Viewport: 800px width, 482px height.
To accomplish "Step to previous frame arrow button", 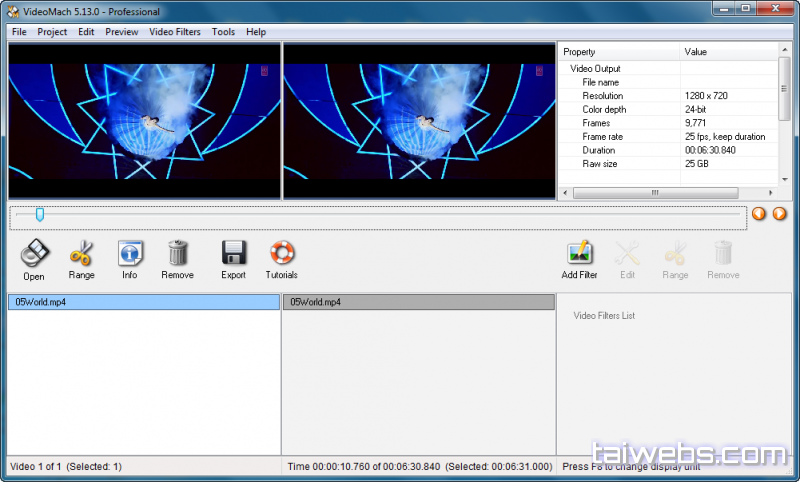I will [x=759, y=213].
